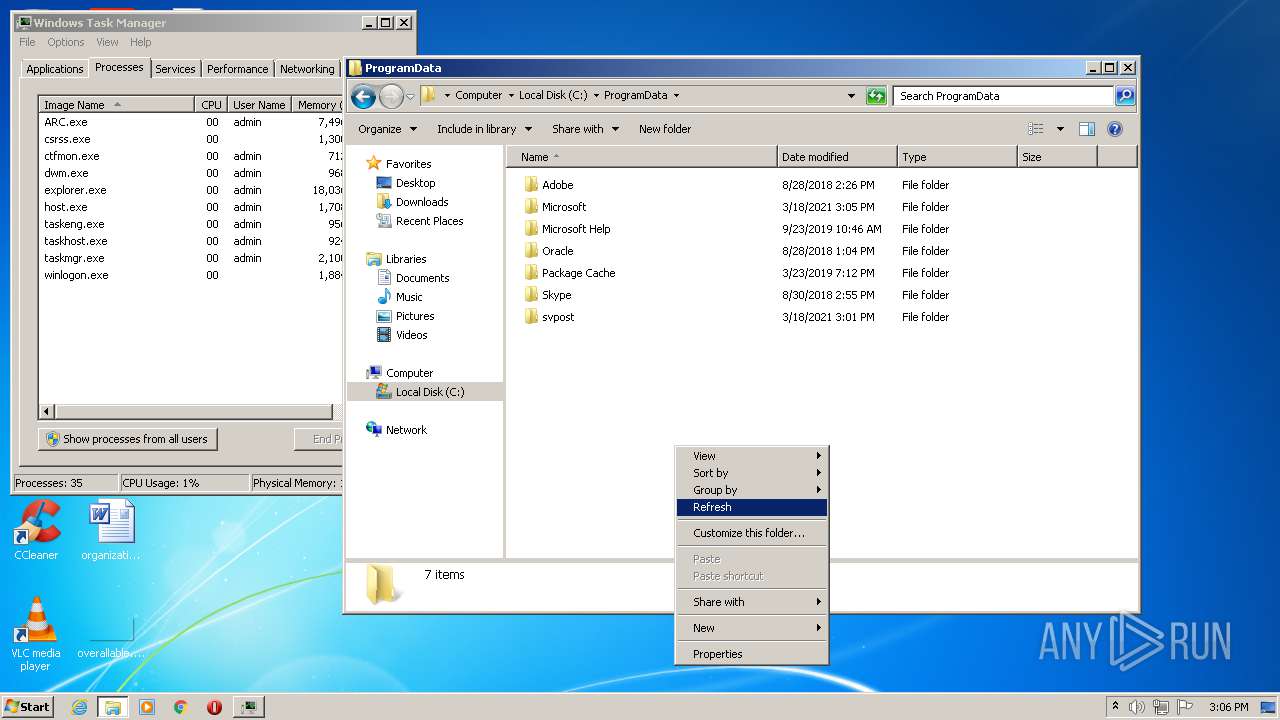Click New folder in the toolbar
The width and height of the screenshot is (1280, 720).
(665, 129)
